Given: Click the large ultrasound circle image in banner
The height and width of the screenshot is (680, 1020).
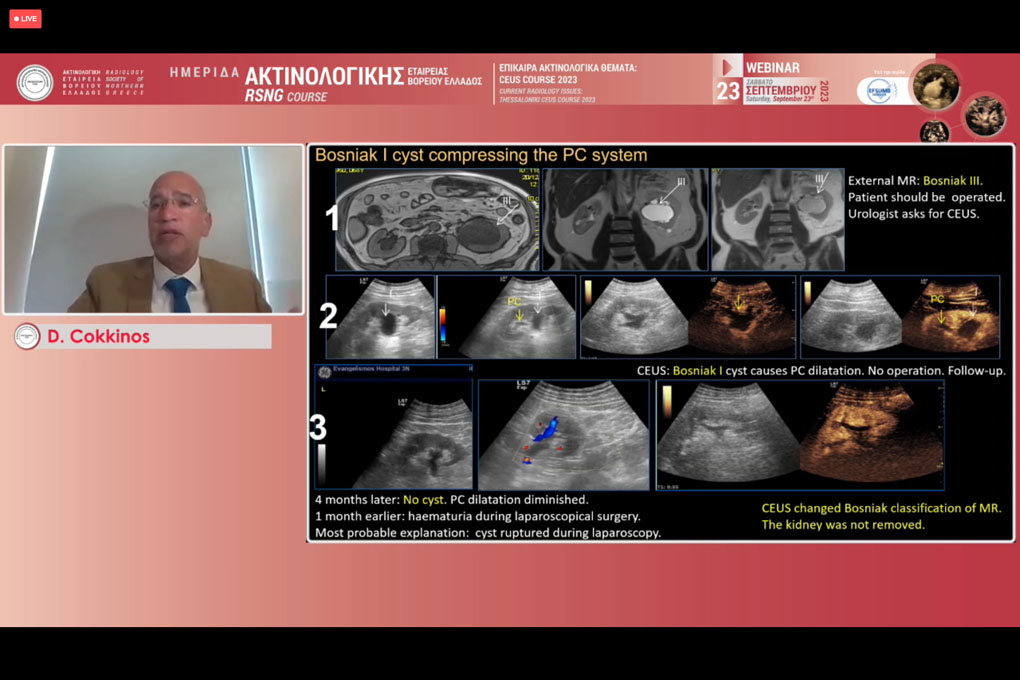Looking at the screenshot, I should pos(936,86).
